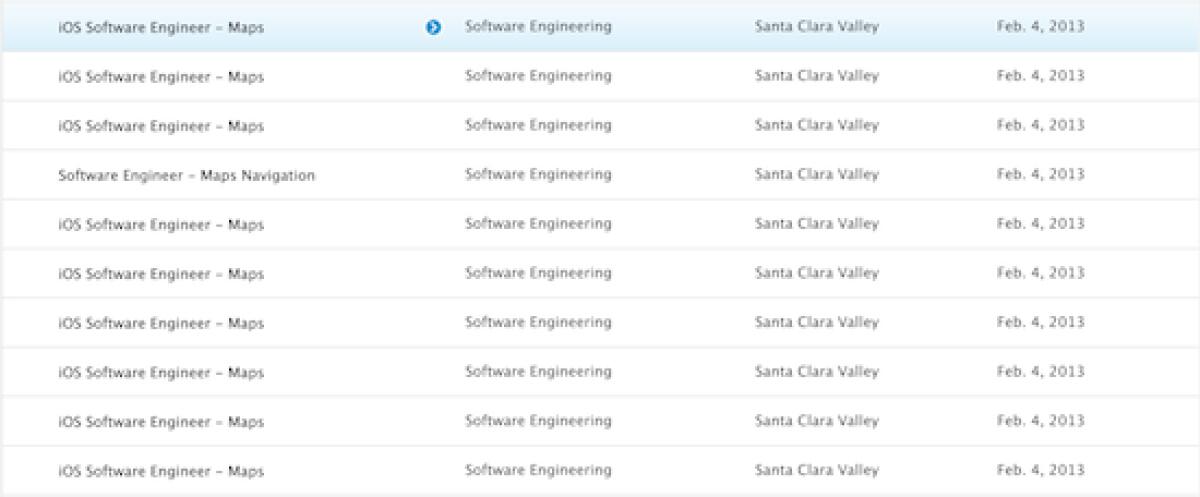Image resolution: width=1200 pixels, height=497 pixels.
Task: Click Santa Clara Valley directly above Maps Navigation row
Action: coord(817,126)
